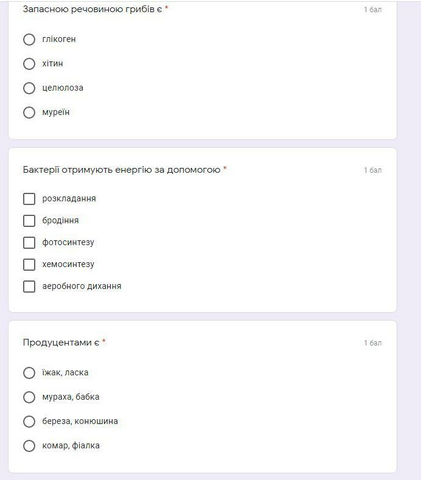This screenshot has height=480, width=421.
Task: Click the question title 'Продуцентами є'
Action: tap(61, 342)
